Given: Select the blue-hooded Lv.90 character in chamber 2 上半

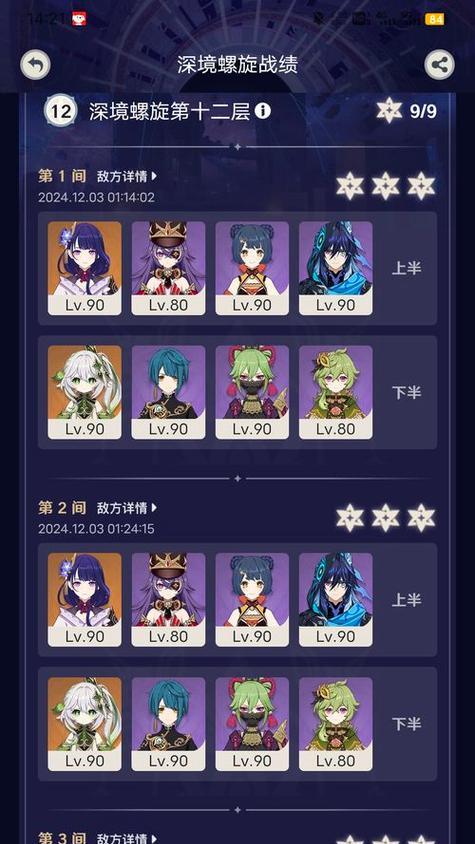Looking at the screenshot, I should coord(336,600).
